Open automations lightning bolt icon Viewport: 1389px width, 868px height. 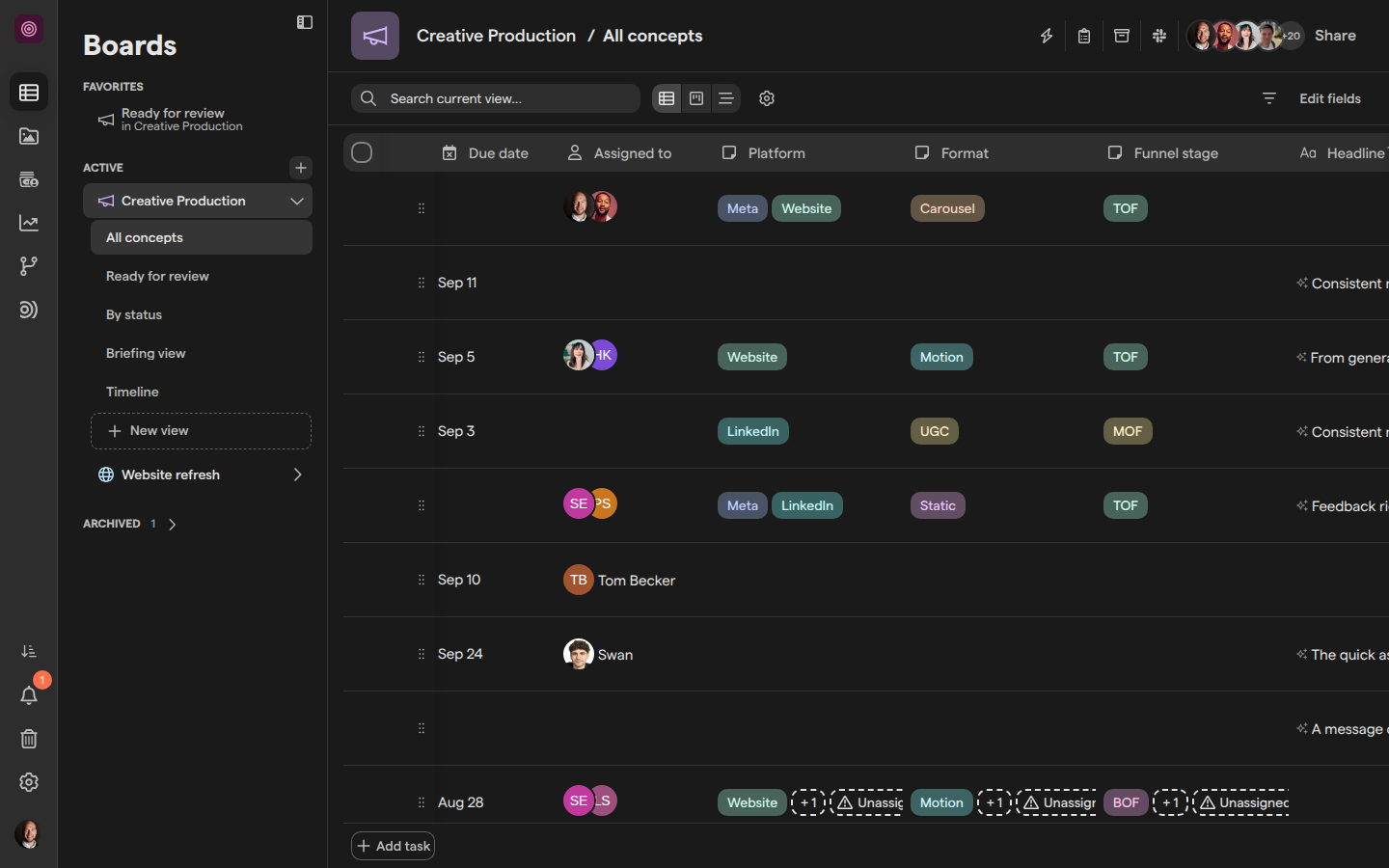pyautogui.click(x=1047, y=36)
